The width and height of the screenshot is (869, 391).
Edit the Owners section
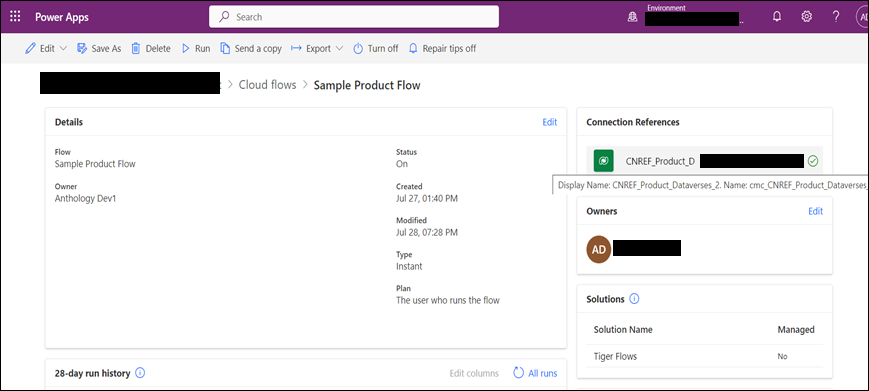(x=815, y=211)
